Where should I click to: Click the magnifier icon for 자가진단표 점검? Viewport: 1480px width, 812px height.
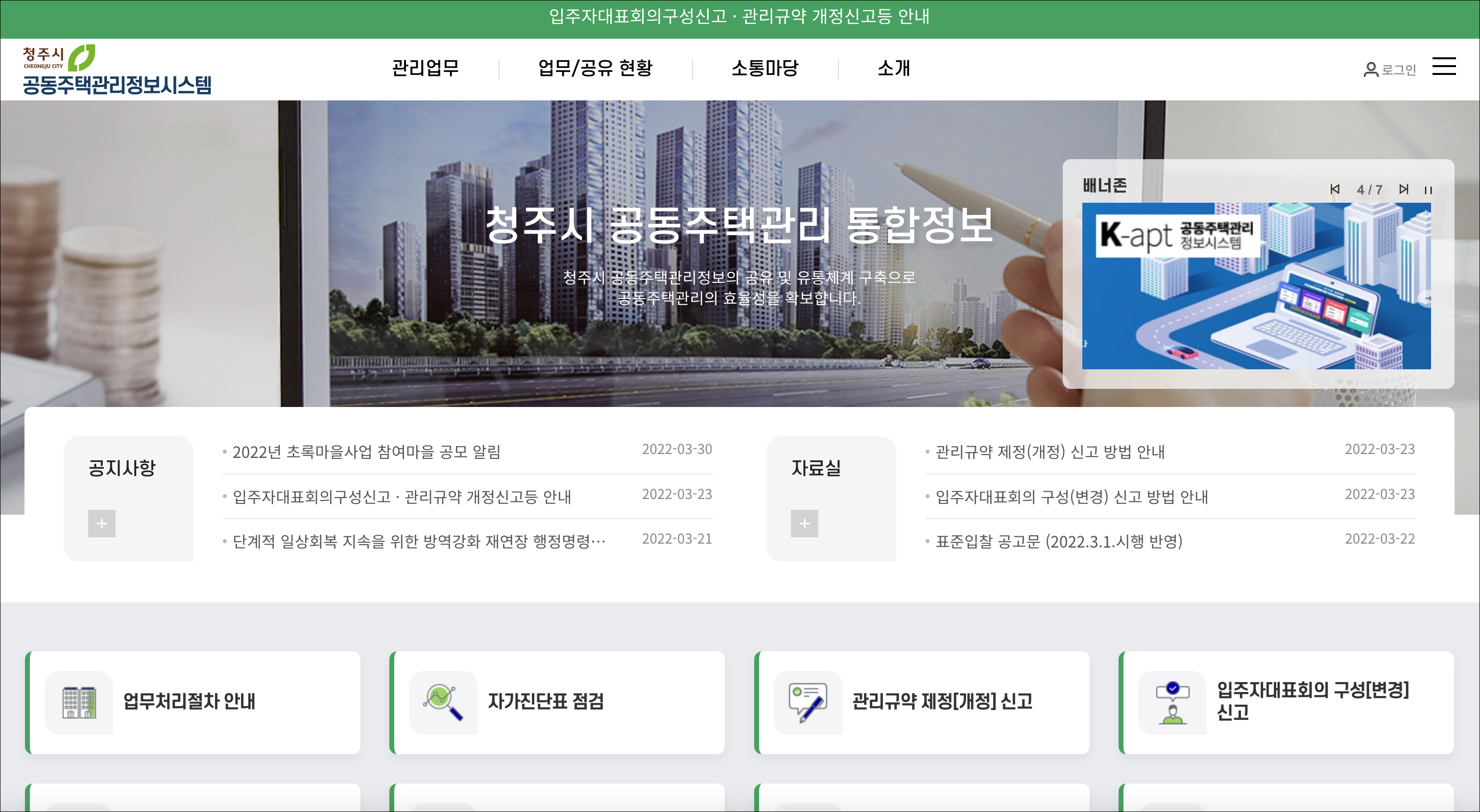443,702
